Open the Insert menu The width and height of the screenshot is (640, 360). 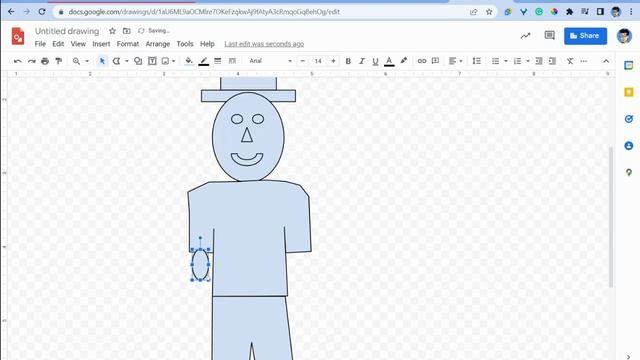click(101, 44)
